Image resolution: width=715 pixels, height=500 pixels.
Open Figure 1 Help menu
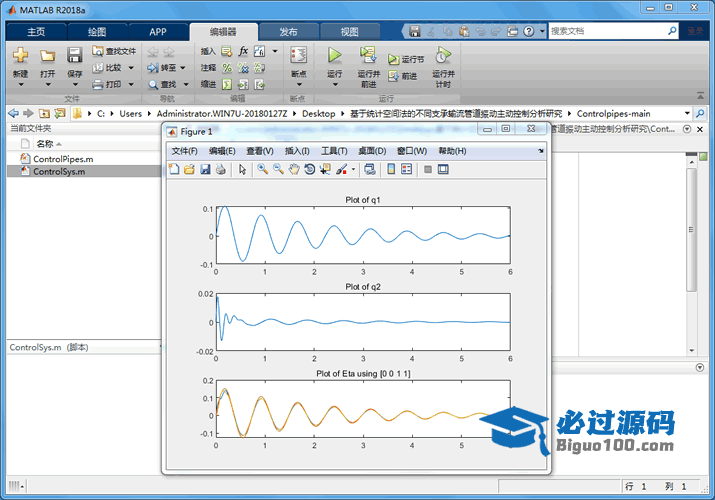[x=452, y=151]
